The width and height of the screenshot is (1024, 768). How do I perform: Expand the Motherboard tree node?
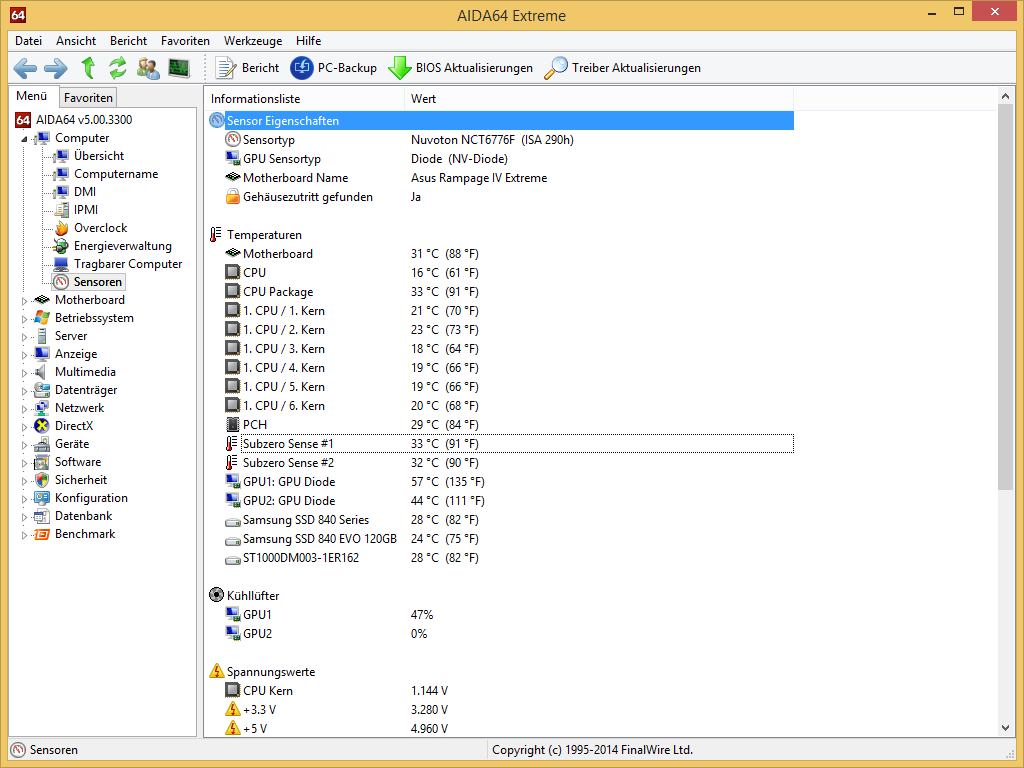(x=24, y=300)
